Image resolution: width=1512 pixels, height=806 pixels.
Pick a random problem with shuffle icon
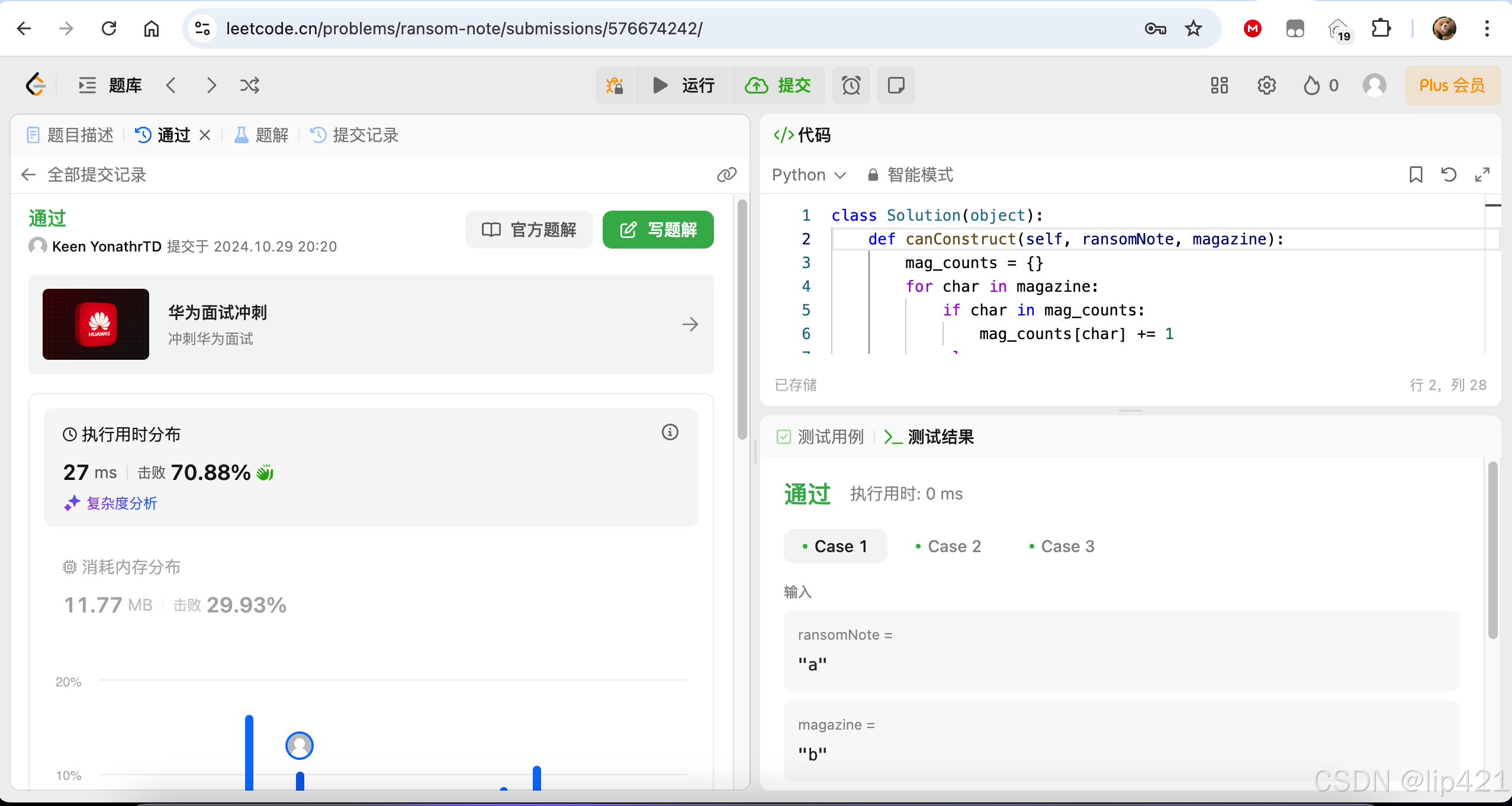249,85
